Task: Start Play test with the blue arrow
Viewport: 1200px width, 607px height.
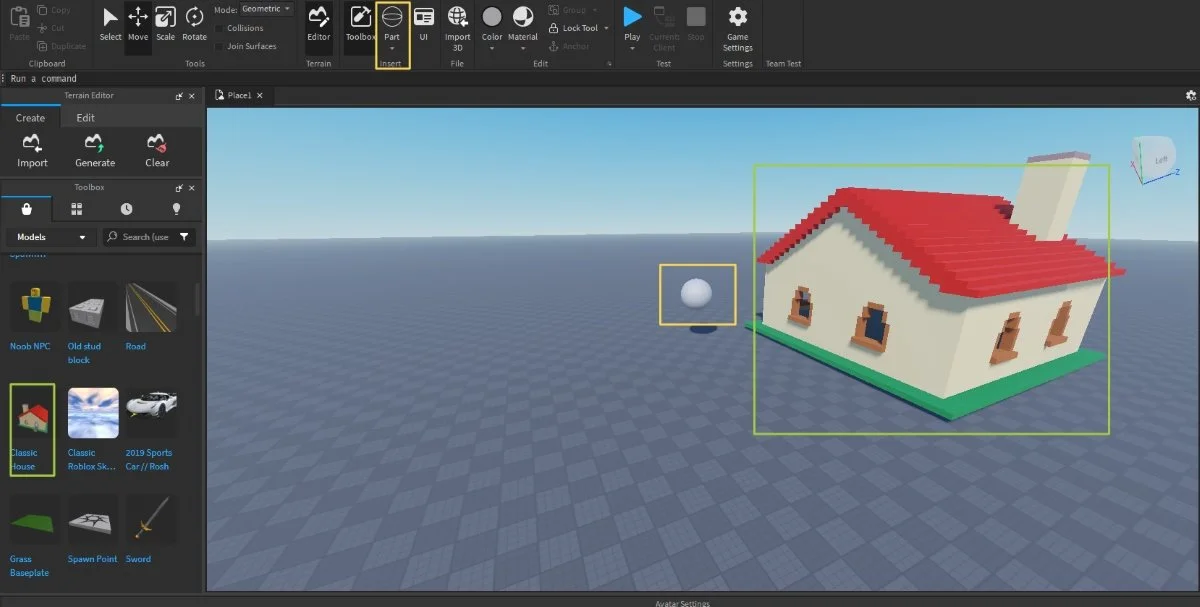Action: point(632,16)
